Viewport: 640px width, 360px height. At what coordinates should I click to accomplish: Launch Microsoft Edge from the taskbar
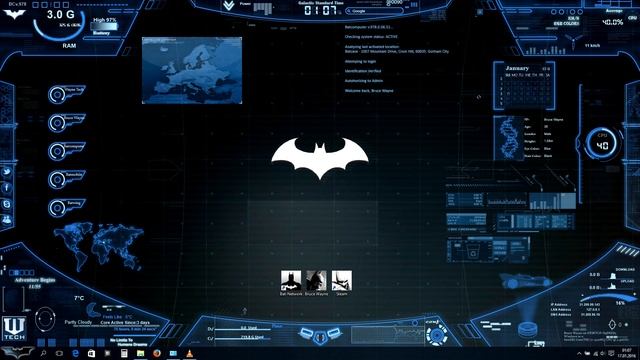pyautogui.click(x=76, y=353)
